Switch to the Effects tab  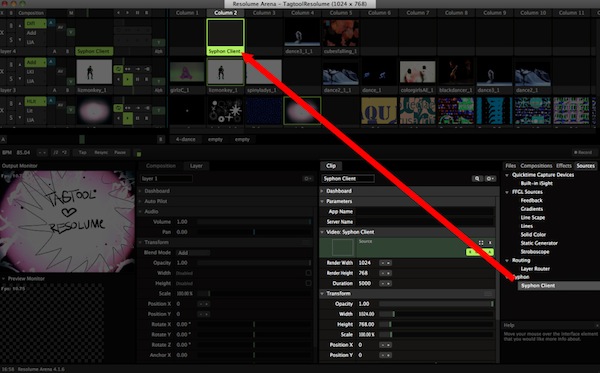pos(564,166)
